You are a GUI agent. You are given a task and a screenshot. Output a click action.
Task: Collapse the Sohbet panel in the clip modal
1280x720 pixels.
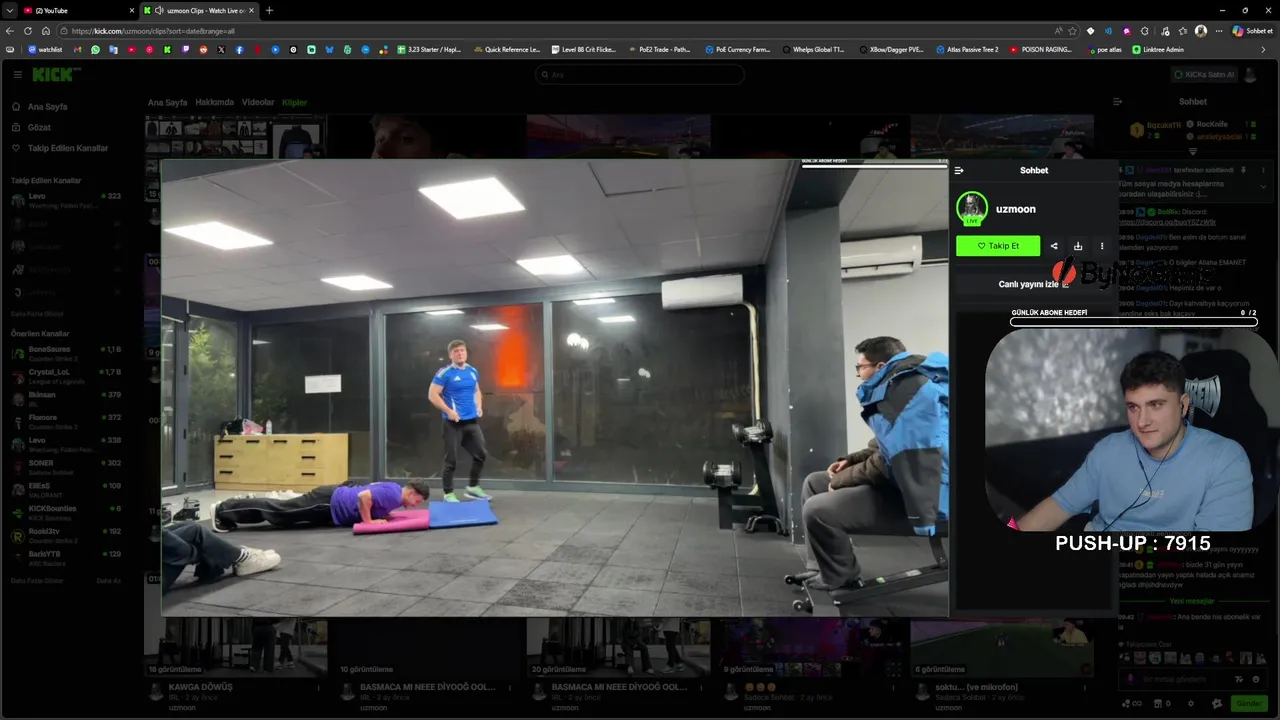pyautogui.click(x=959, y=171)
